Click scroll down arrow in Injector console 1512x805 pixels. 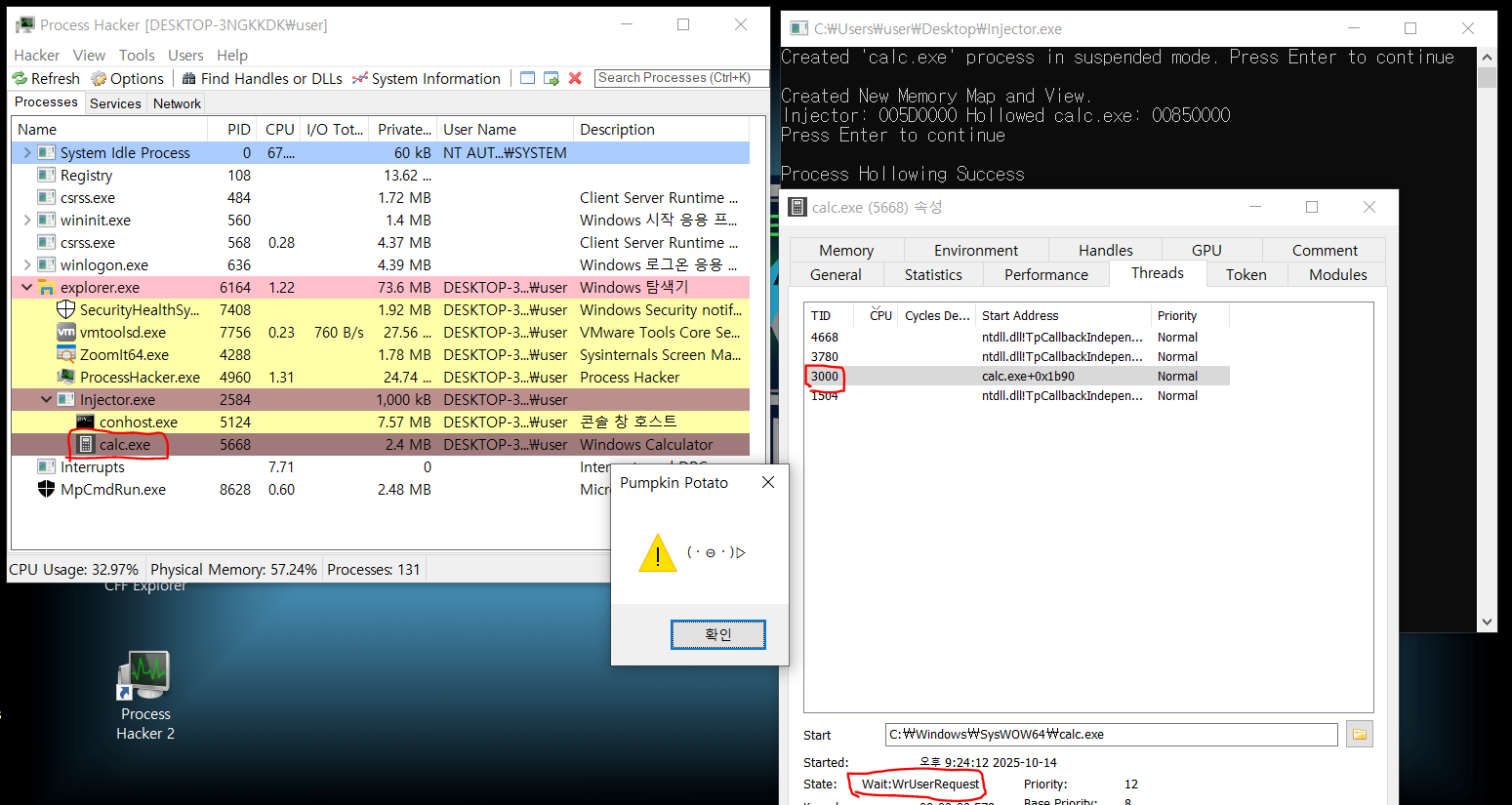tap(1487, 622)
